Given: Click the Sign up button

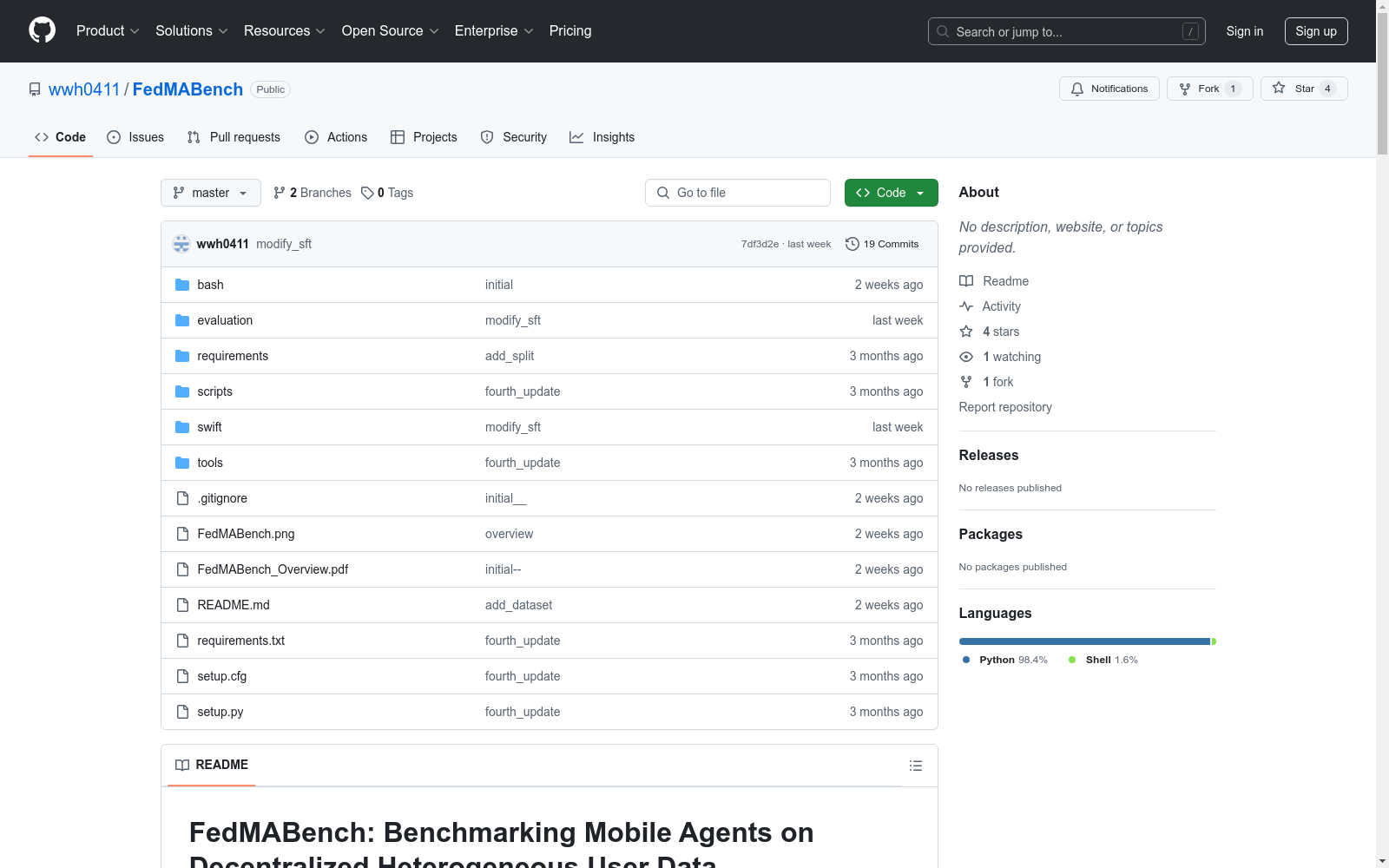Looking at the screenshot, I should (1316, 31).
